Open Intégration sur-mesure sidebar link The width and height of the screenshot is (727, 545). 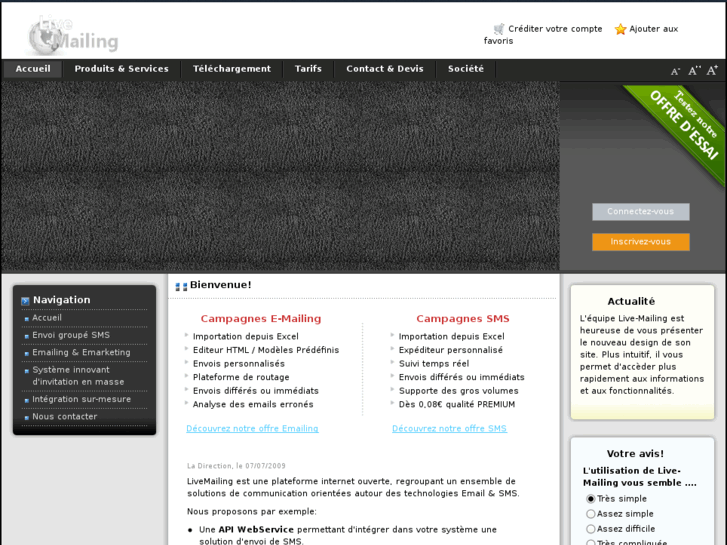82,399
